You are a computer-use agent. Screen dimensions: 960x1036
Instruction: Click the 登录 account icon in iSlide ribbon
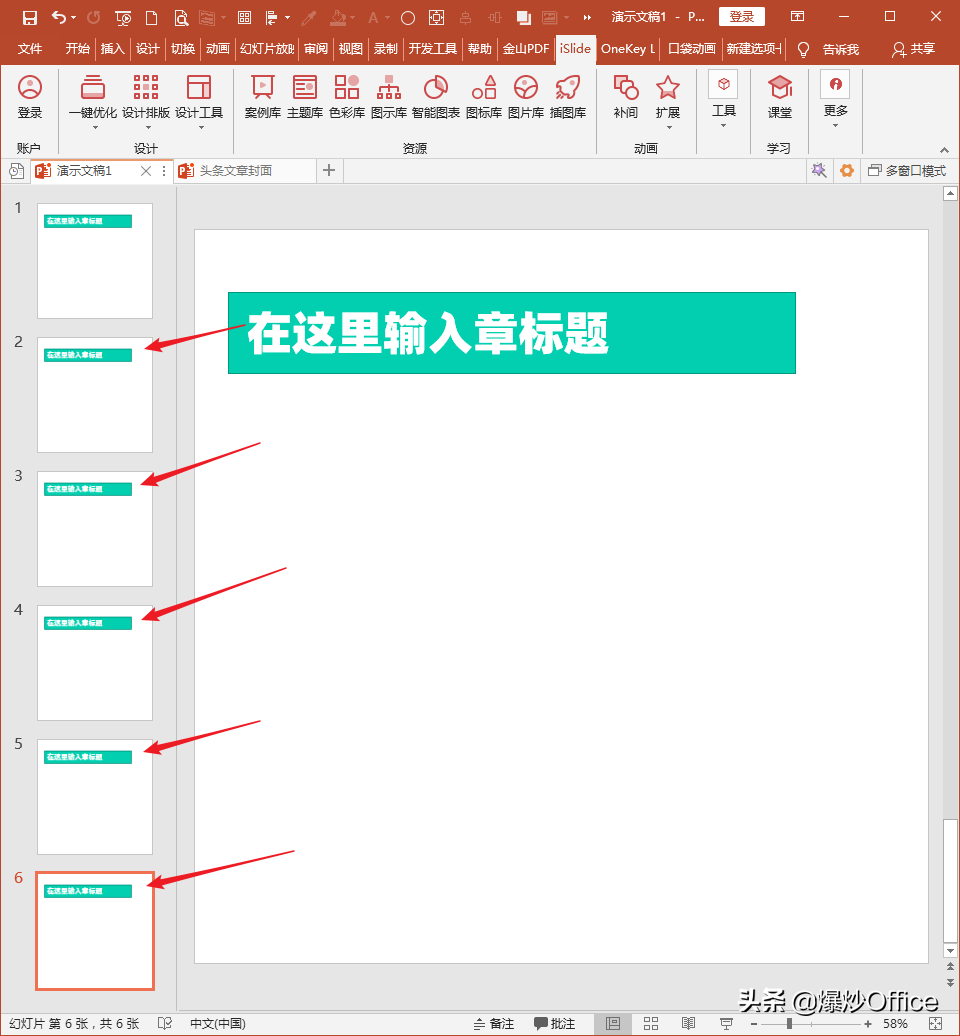click(x=30, y=96)
